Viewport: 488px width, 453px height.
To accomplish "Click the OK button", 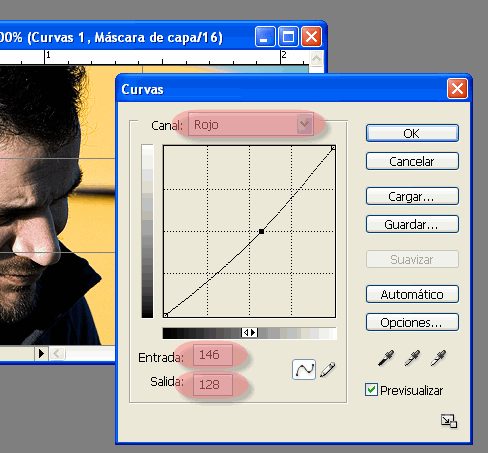I will [x=412, y=133].
